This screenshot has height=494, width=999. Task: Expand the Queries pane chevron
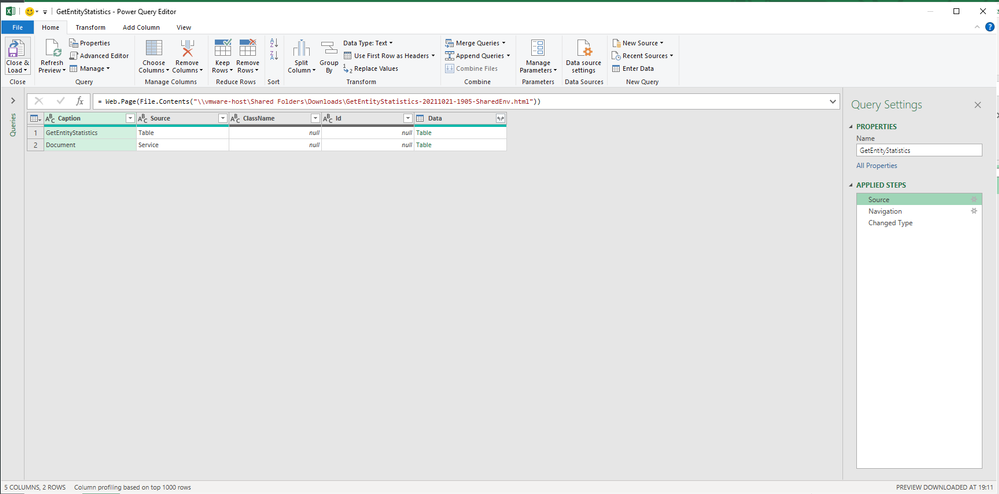13,101
